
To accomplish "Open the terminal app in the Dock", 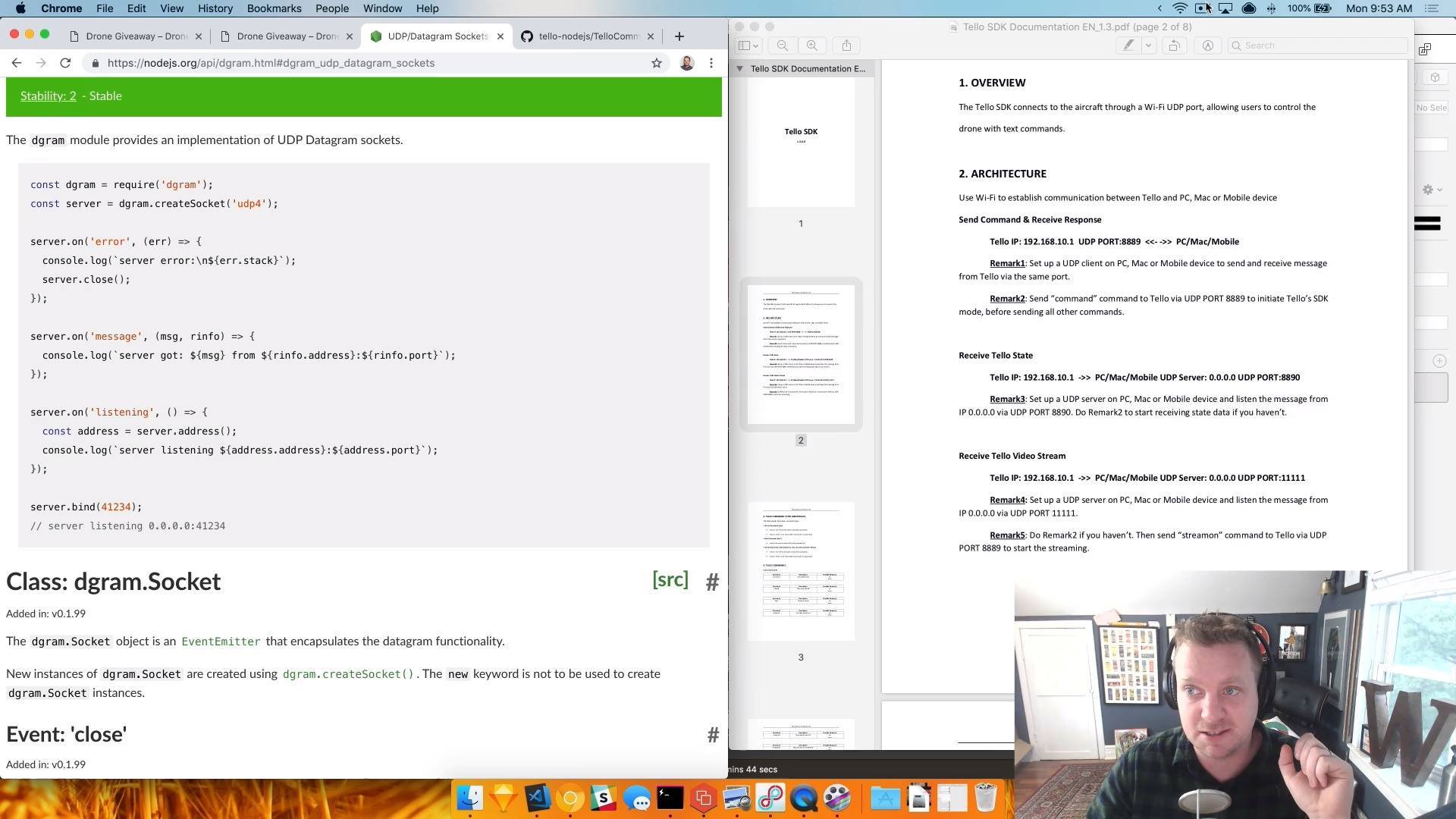I will tap(670, 798).
